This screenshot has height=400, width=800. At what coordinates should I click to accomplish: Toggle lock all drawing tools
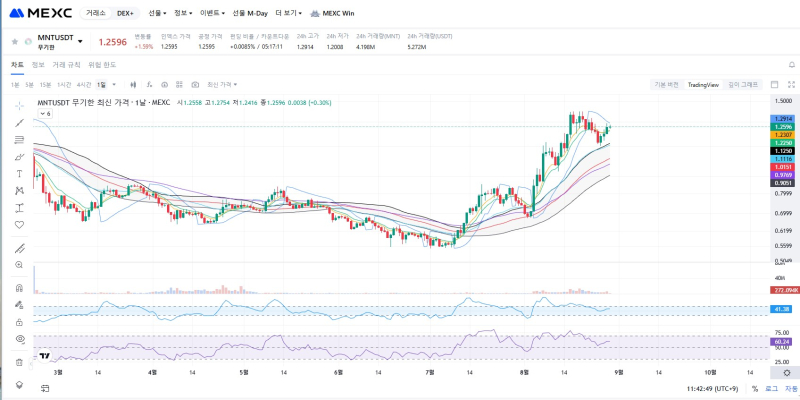click(x=19, y=322)
